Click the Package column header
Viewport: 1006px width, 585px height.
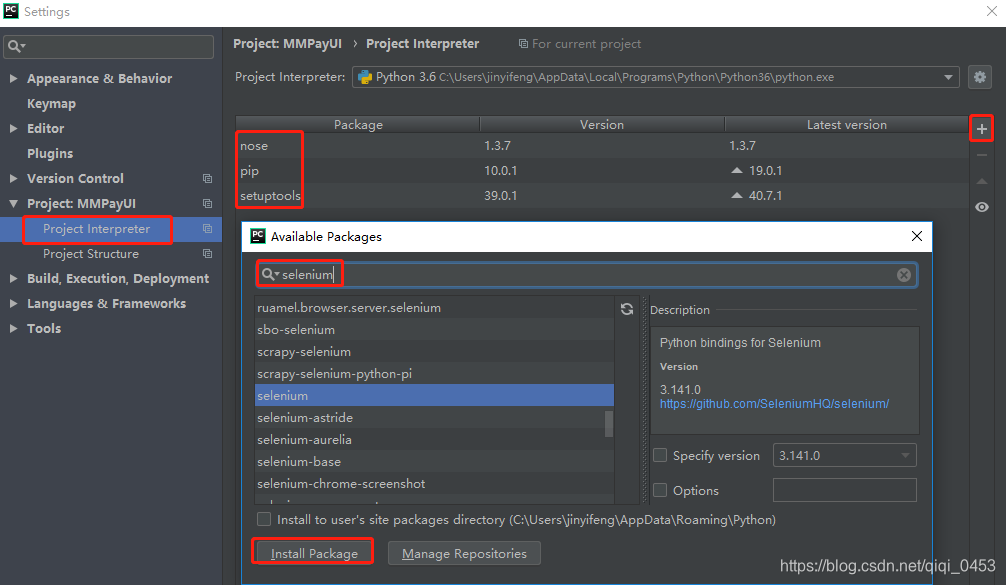click(358, 124)
